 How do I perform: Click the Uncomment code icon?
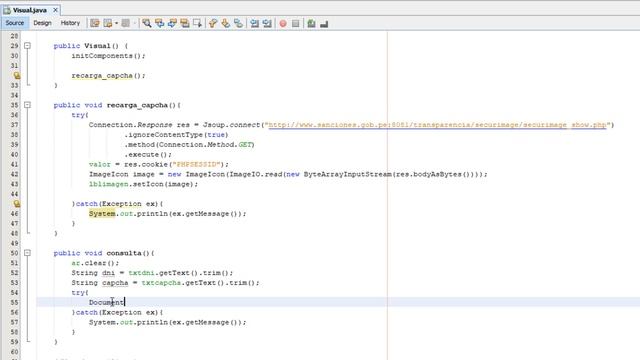pos(324,24)
